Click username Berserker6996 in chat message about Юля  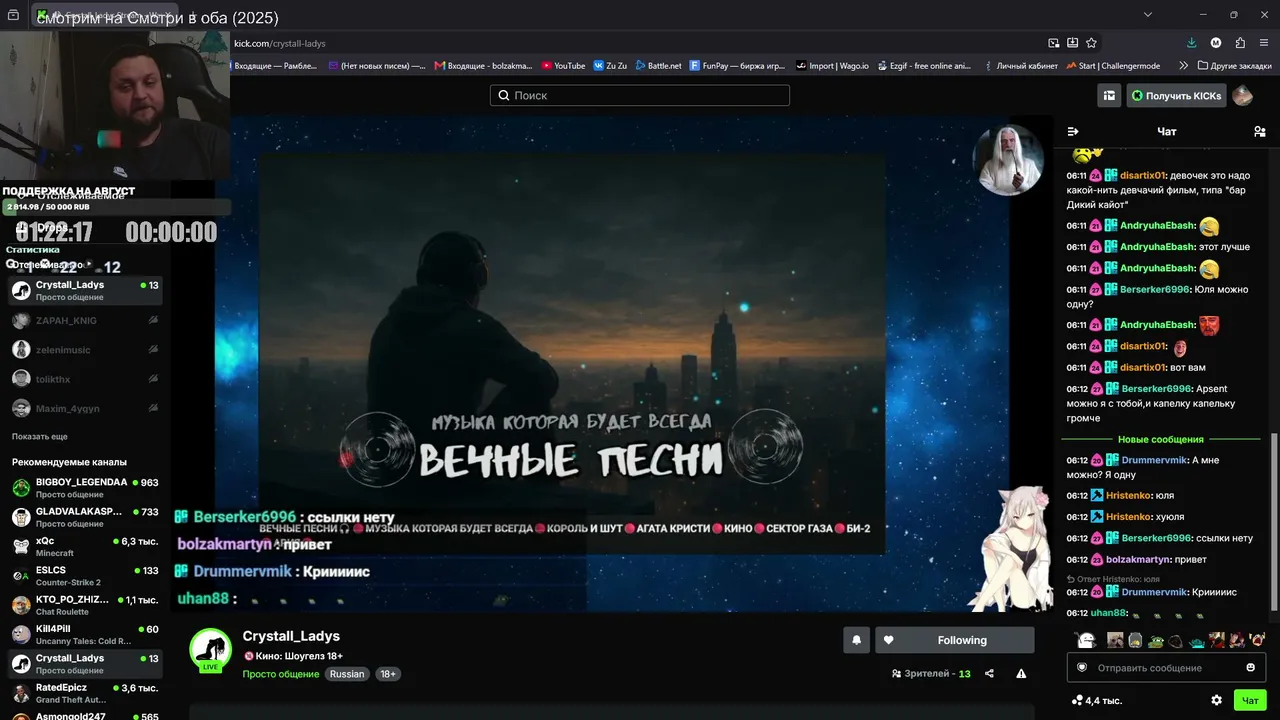pos(1154,289)
